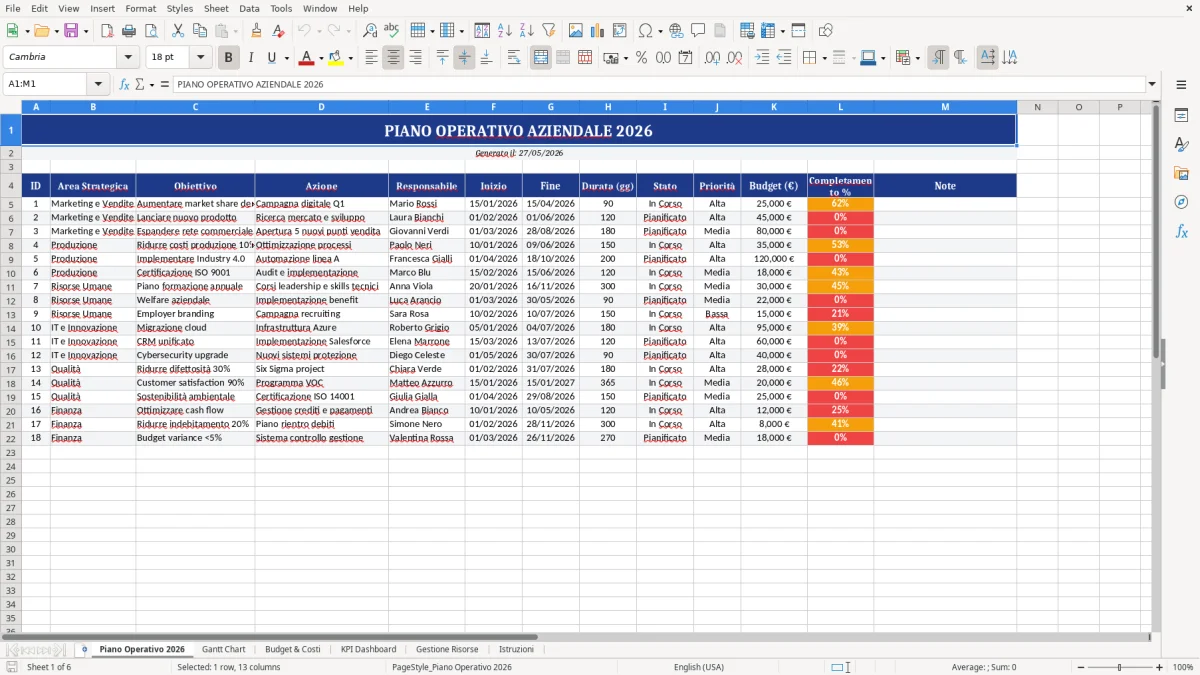Switch to Budget & Costi sheet tab
Image resolution: width=1200 pixels, height=675 pixels.
coord(293,649)
